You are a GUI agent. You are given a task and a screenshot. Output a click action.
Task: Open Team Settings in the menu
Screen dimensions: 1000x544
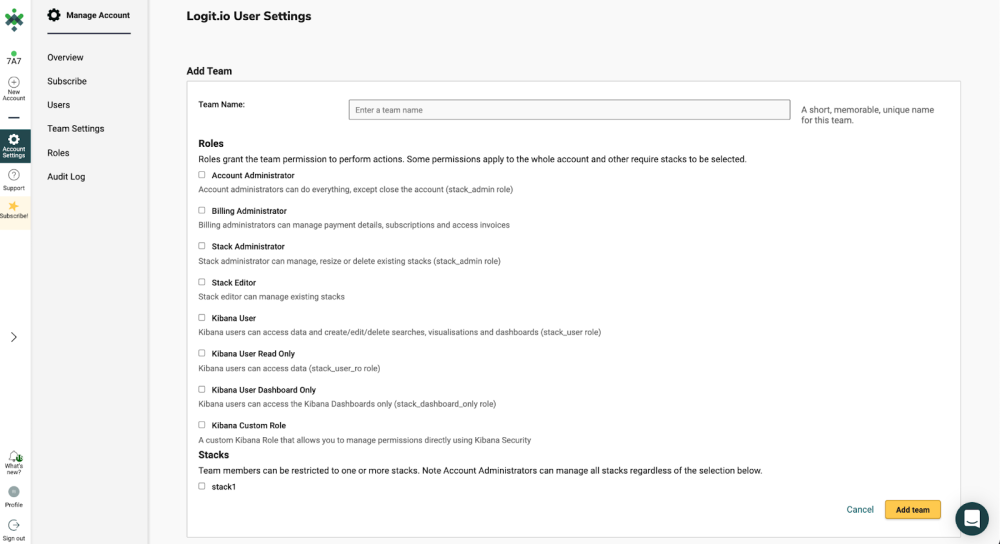[x=75, y=128]
